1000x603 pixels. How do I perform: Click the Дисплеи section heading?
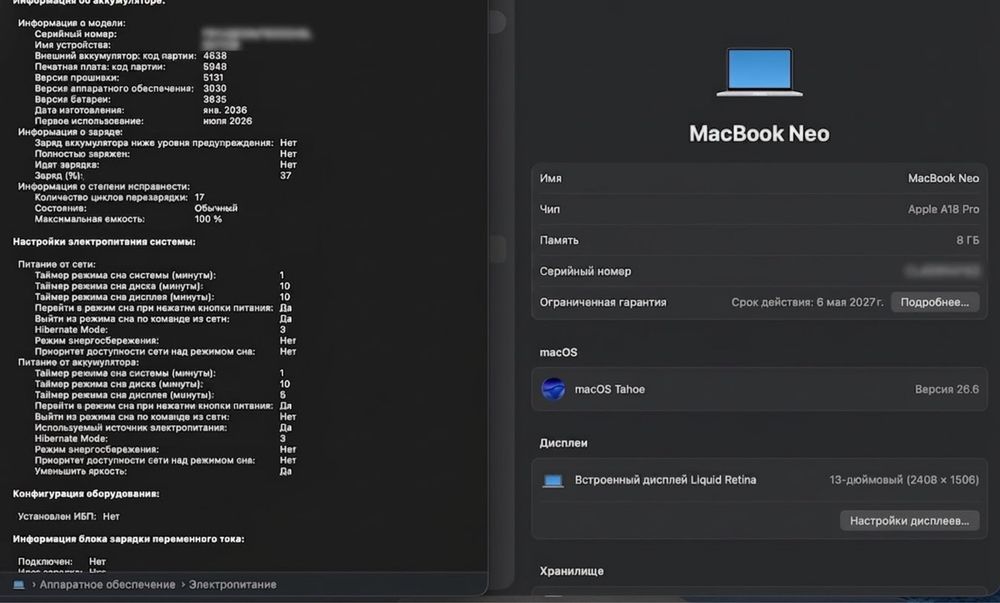[563, 442]
